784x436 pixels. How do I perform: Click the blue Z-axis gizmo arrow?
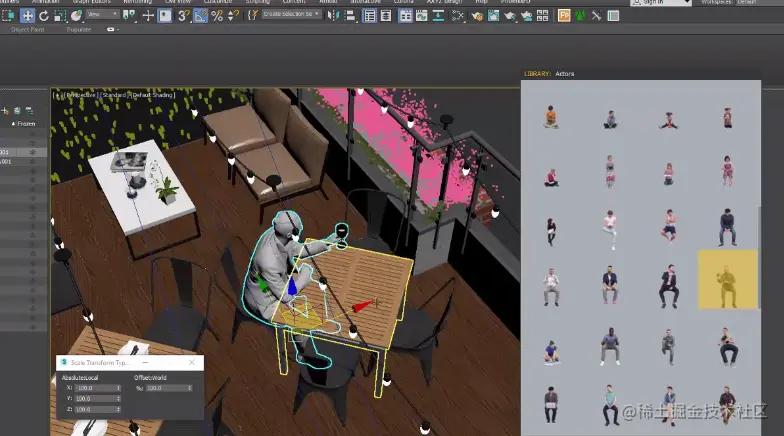[x=292, y=286]
